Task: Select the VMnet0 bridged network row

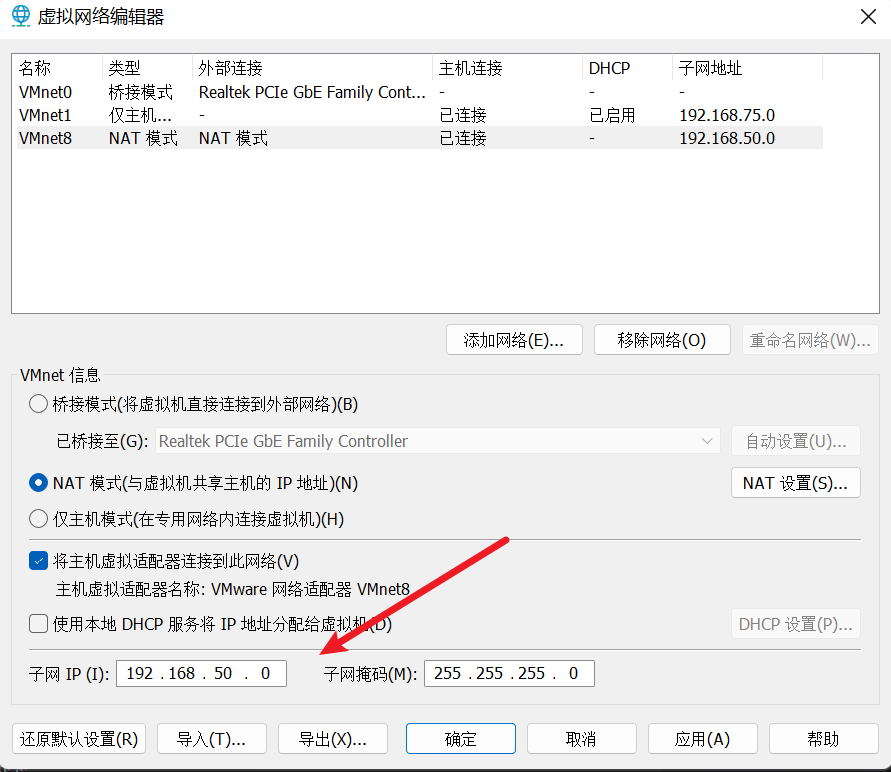Action: pyautogui.click(x=46, y=92)
